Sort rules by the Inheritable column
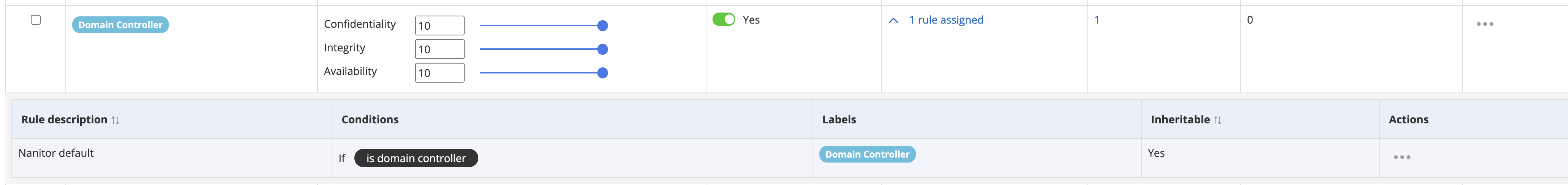 pyautogui.click(x=1217, y=121)
